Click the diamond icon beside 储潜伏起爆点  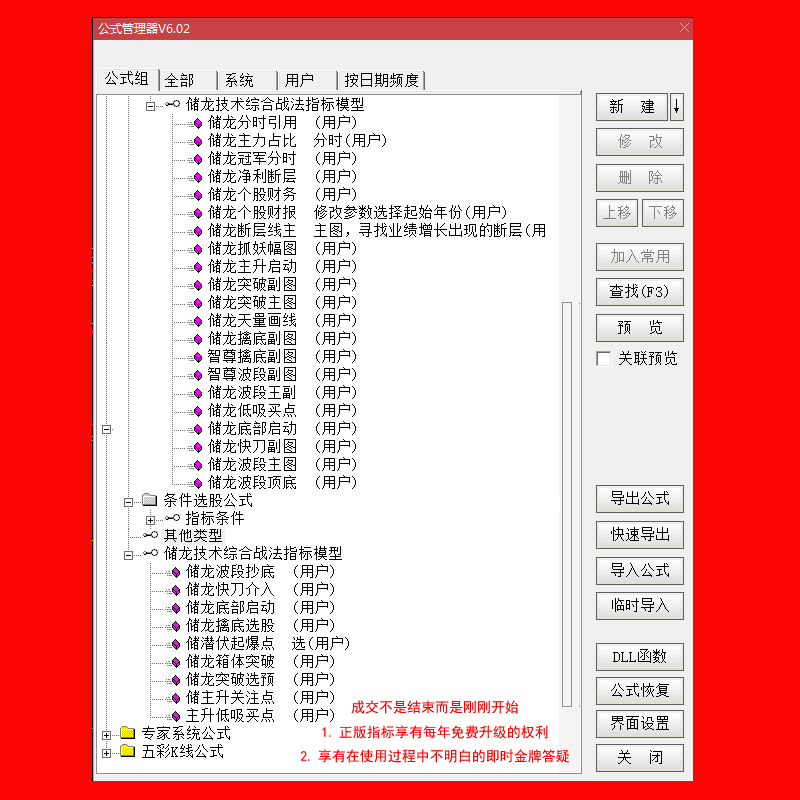(176, 644)
